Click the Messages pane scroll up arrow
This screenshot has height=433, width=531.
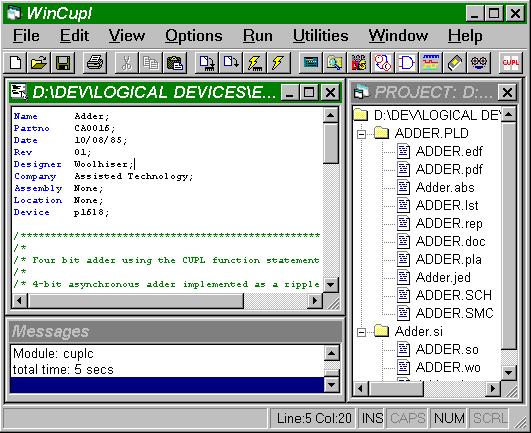click(331, 353)
